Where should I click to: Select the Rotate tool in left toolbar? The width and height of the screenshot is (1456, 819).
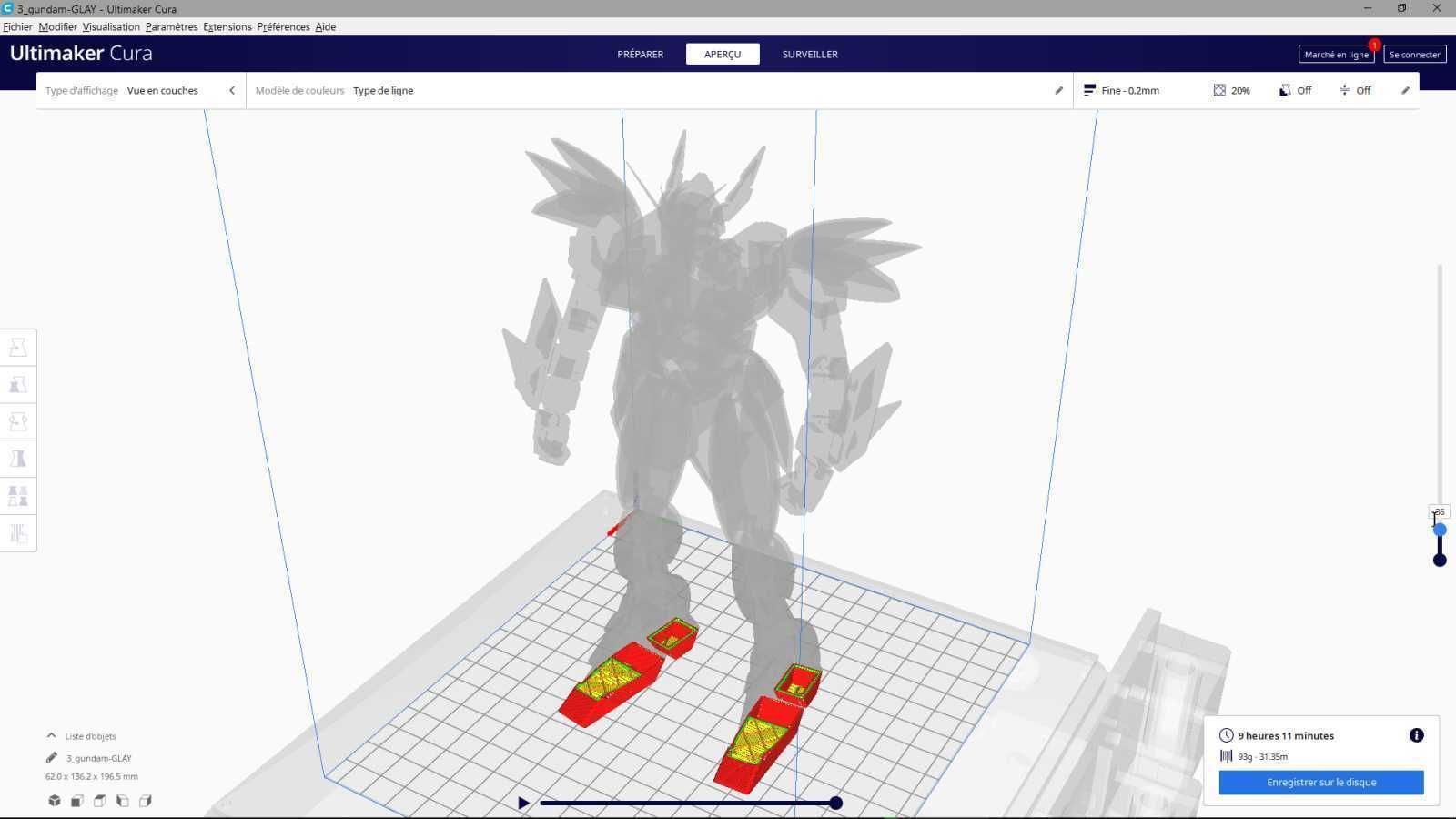tap(18, 422)
